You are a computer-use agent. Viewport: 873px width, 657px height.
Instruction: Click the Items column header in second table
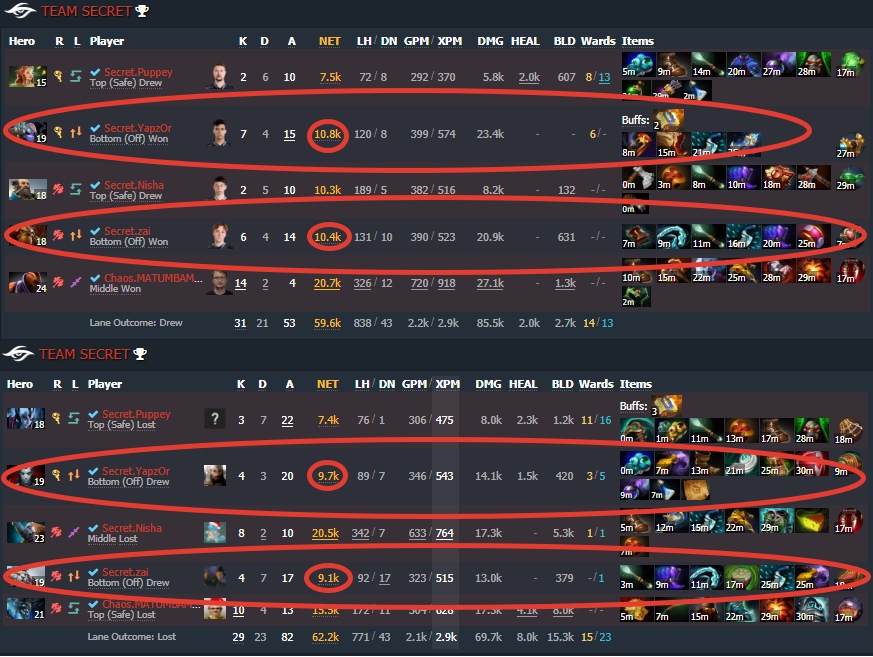[x=635, y=384]
